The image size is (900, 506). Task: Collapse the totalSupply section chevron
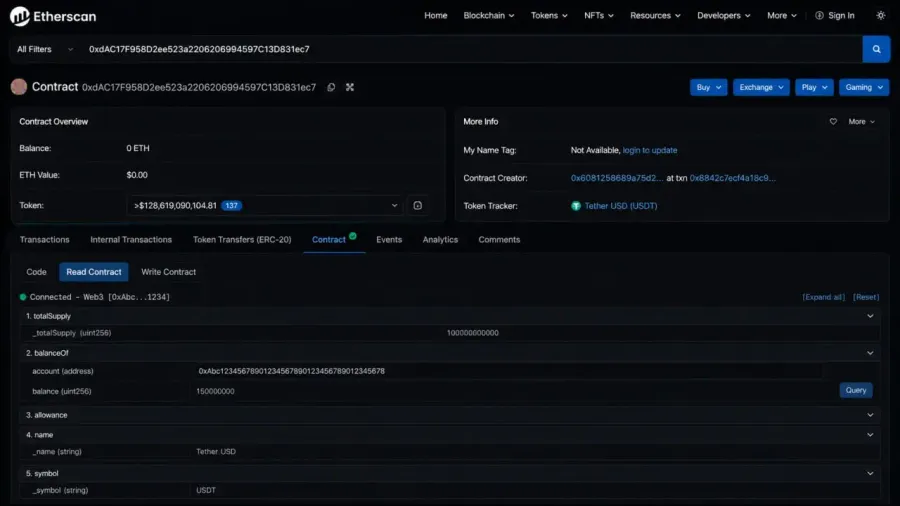(870, 316)
